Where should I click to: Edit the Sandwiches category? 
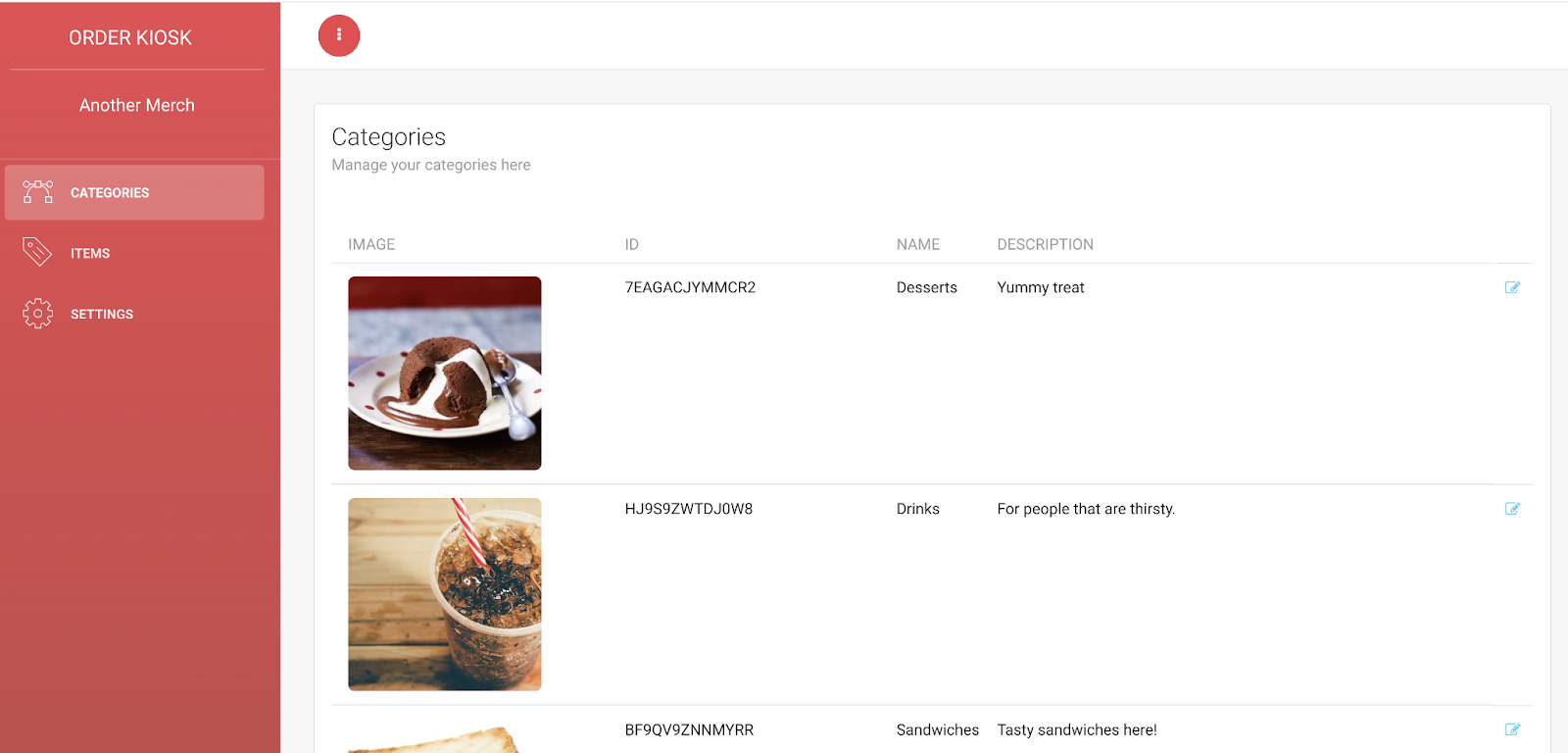(1512, 729)
